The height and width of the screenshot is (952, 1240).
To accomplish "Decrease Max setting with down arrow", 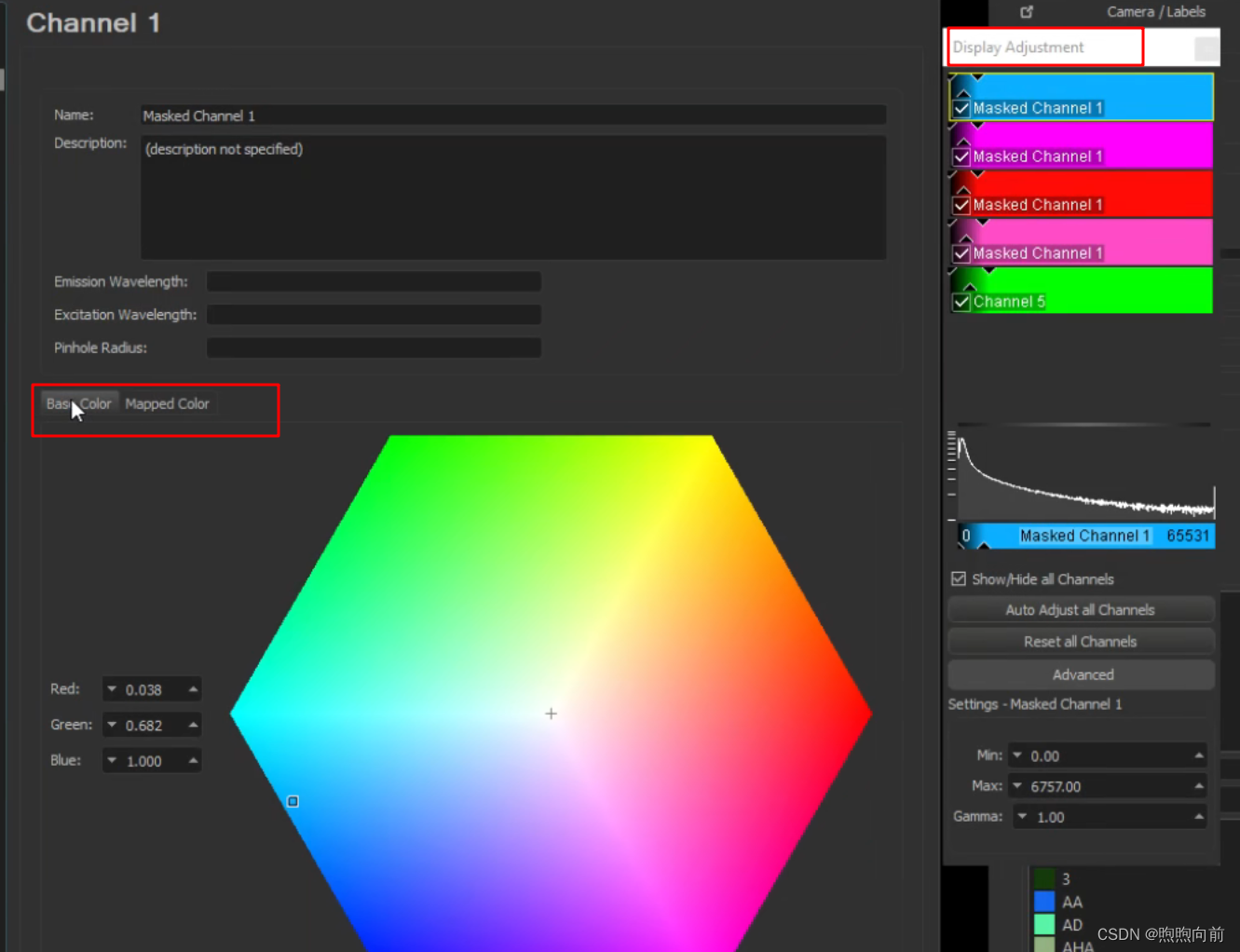I will coord(1017,786).
